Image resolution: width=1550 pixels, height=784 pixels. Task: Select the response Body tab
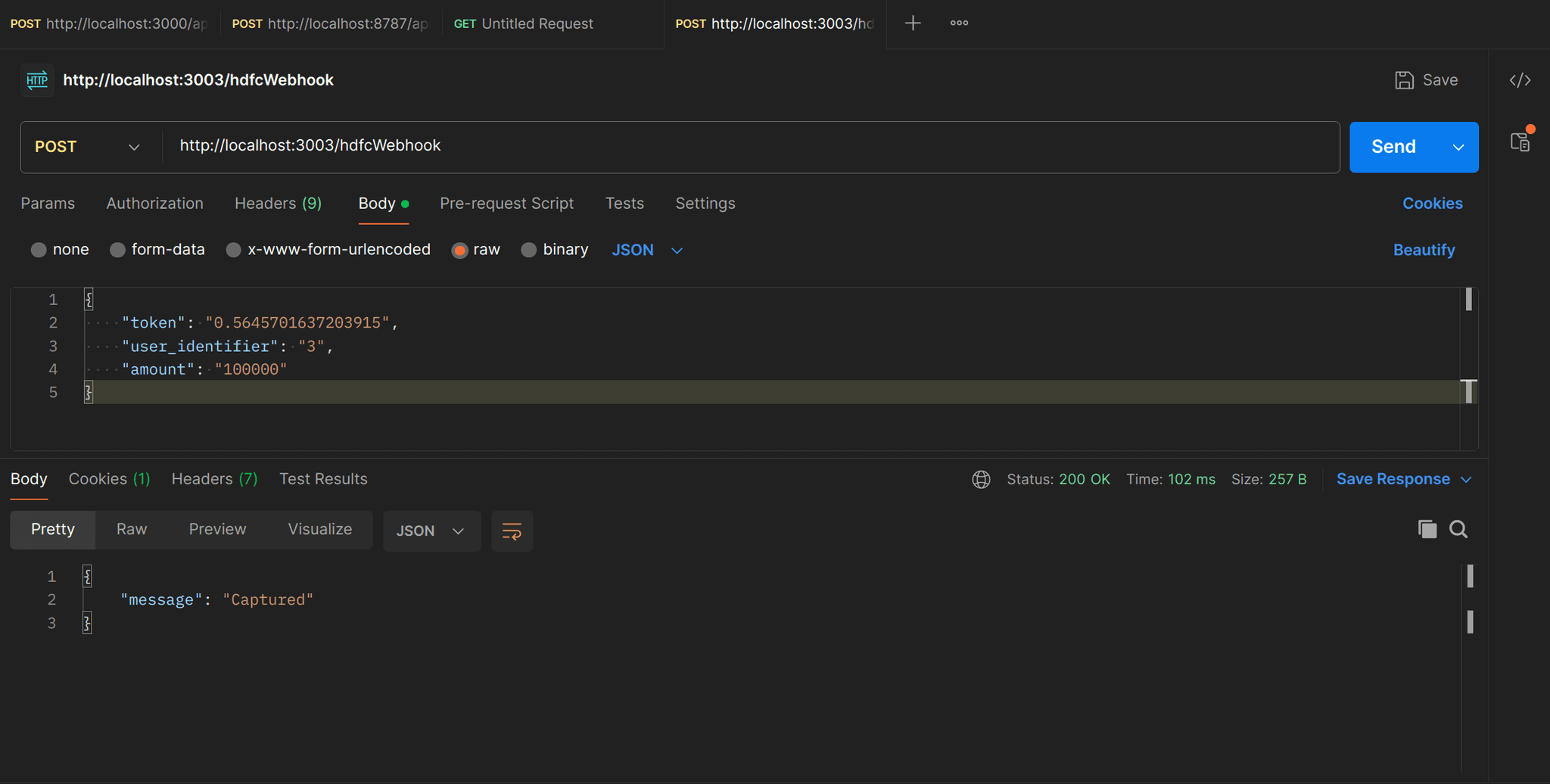pyautogui.click(x=29, y=479)
